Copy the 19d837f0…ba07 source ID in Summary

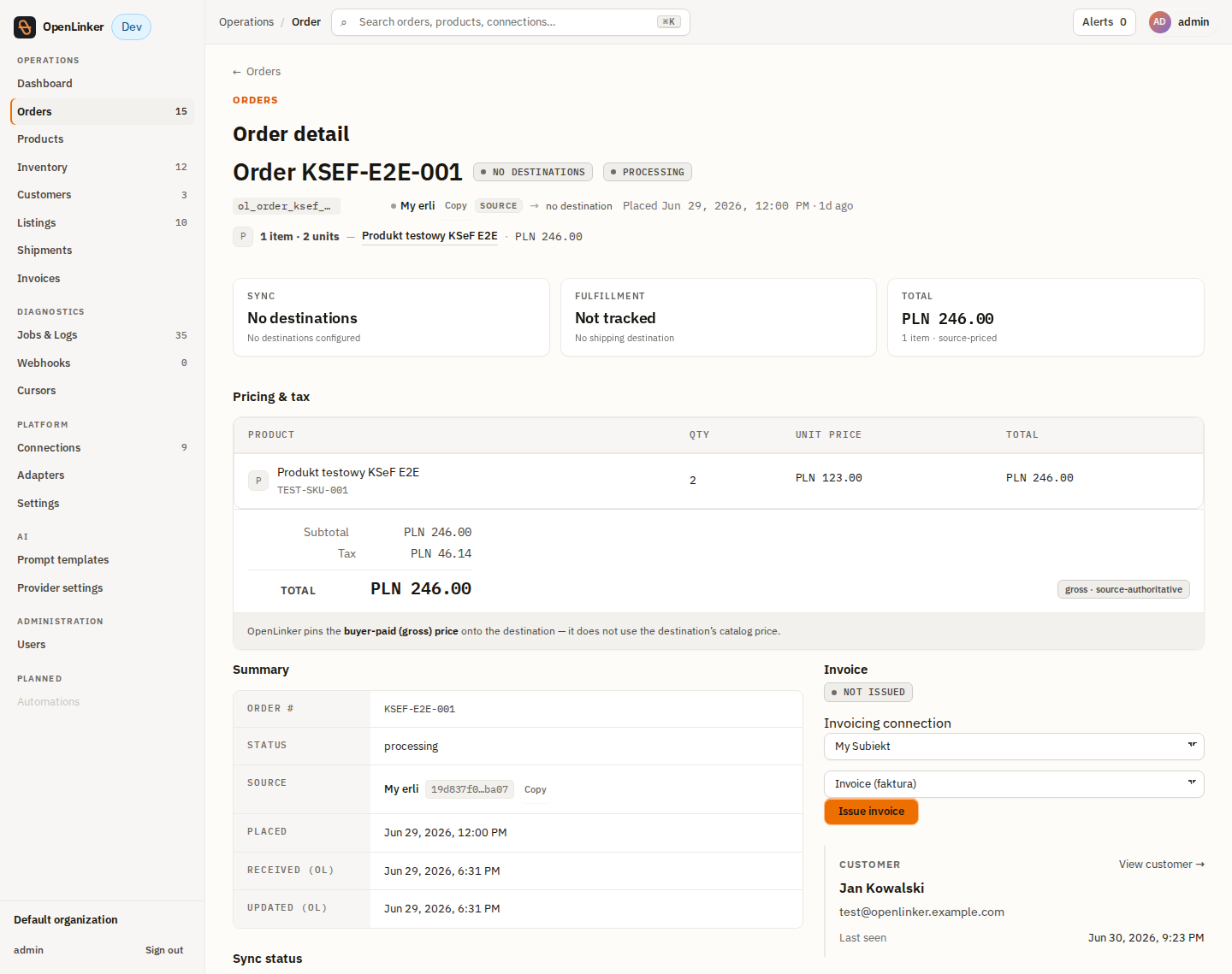536,789
